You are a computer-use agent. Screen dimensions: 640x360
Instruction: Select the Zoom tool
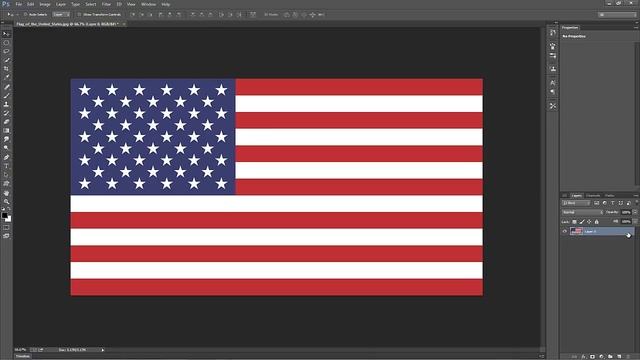(6, 202)
